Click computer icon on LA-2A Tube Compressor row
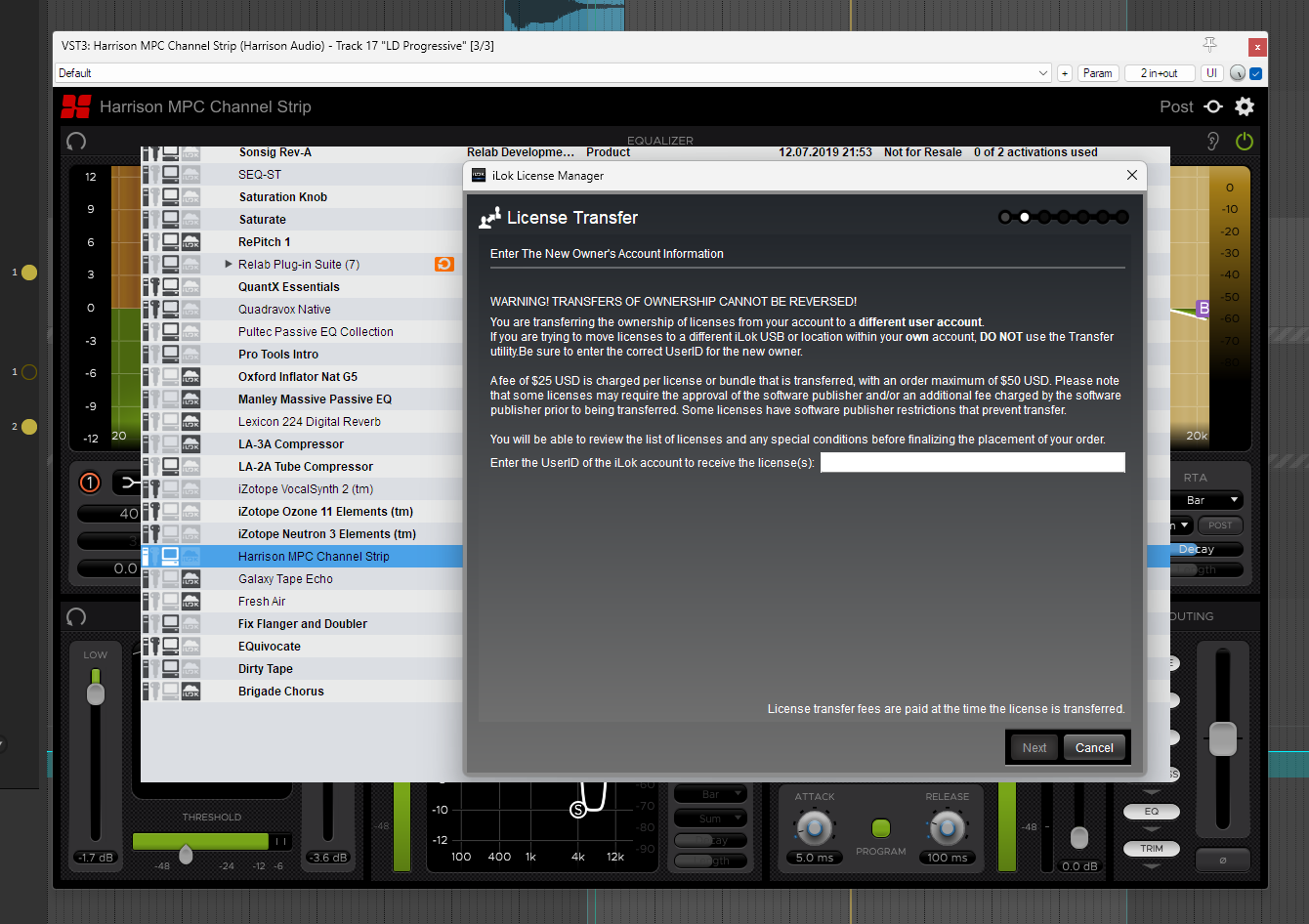Viewport: 1309px width, 924px height. [171, 466]
